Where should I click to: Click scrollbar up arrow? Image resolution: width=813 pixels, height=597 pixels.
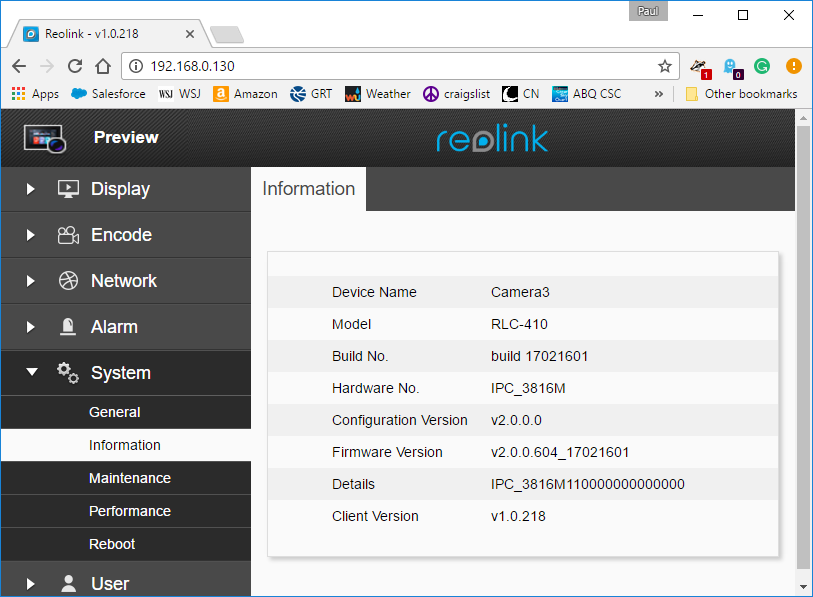tap(803, 118)
